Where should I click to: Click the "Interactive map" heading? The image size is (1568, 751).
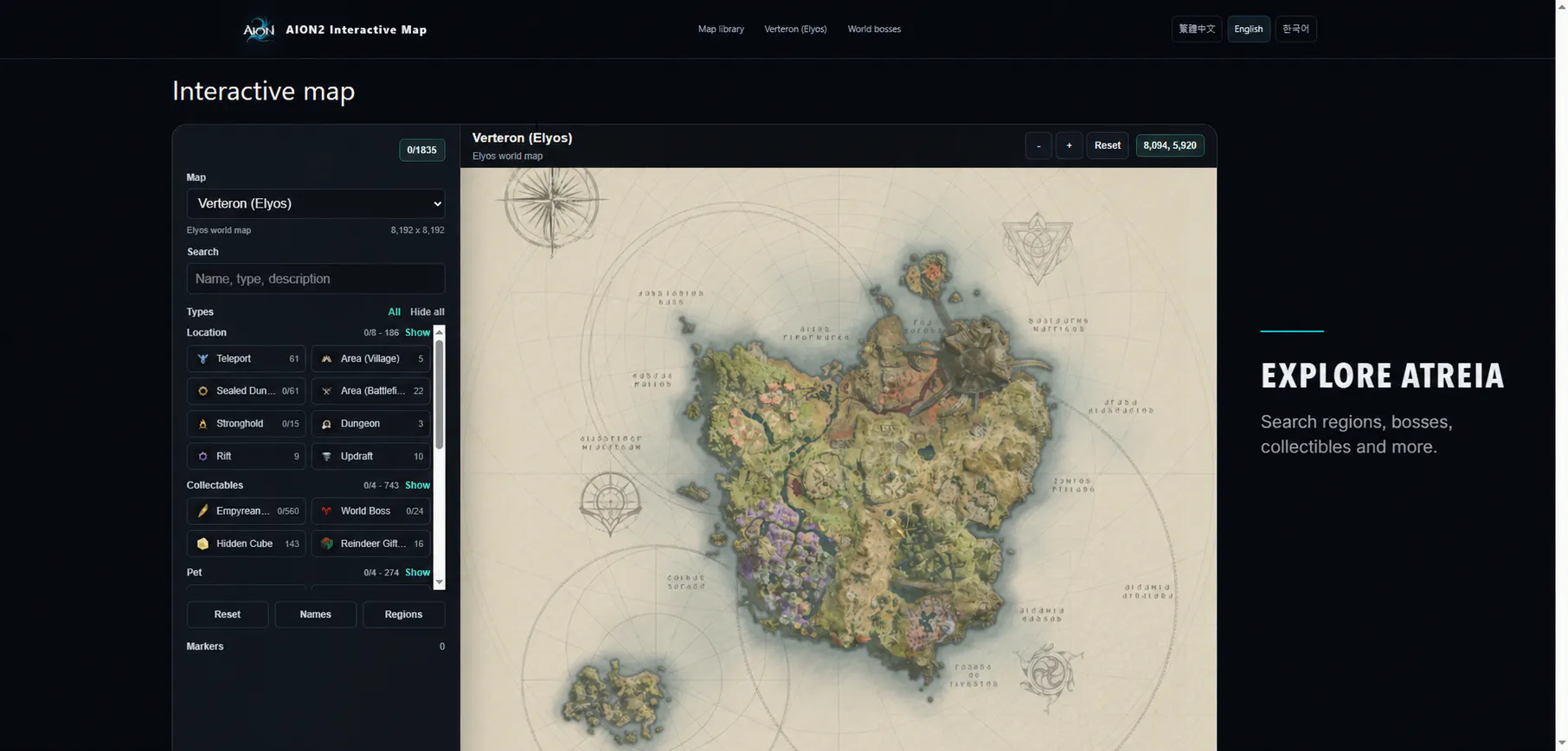coord(263,91)
